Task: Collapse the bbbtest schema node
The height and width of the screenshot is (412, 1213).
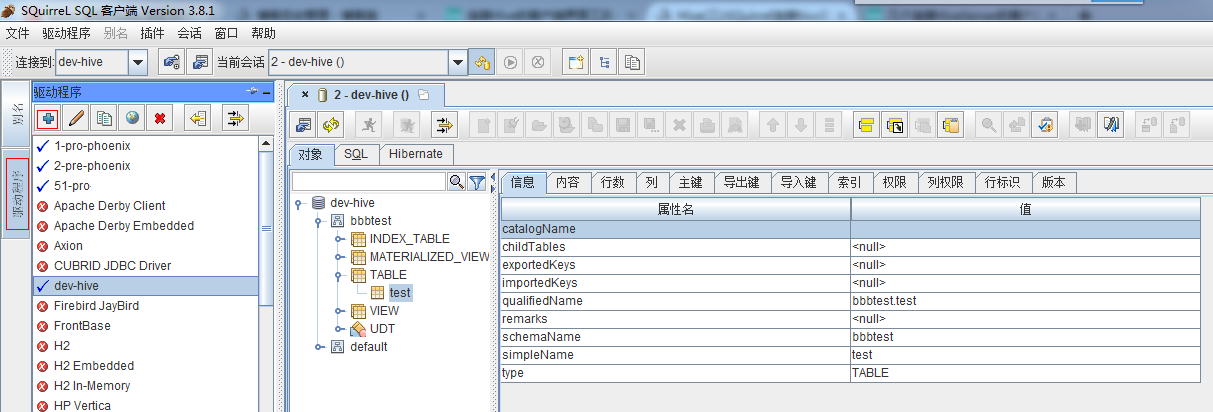Action: 320,221
